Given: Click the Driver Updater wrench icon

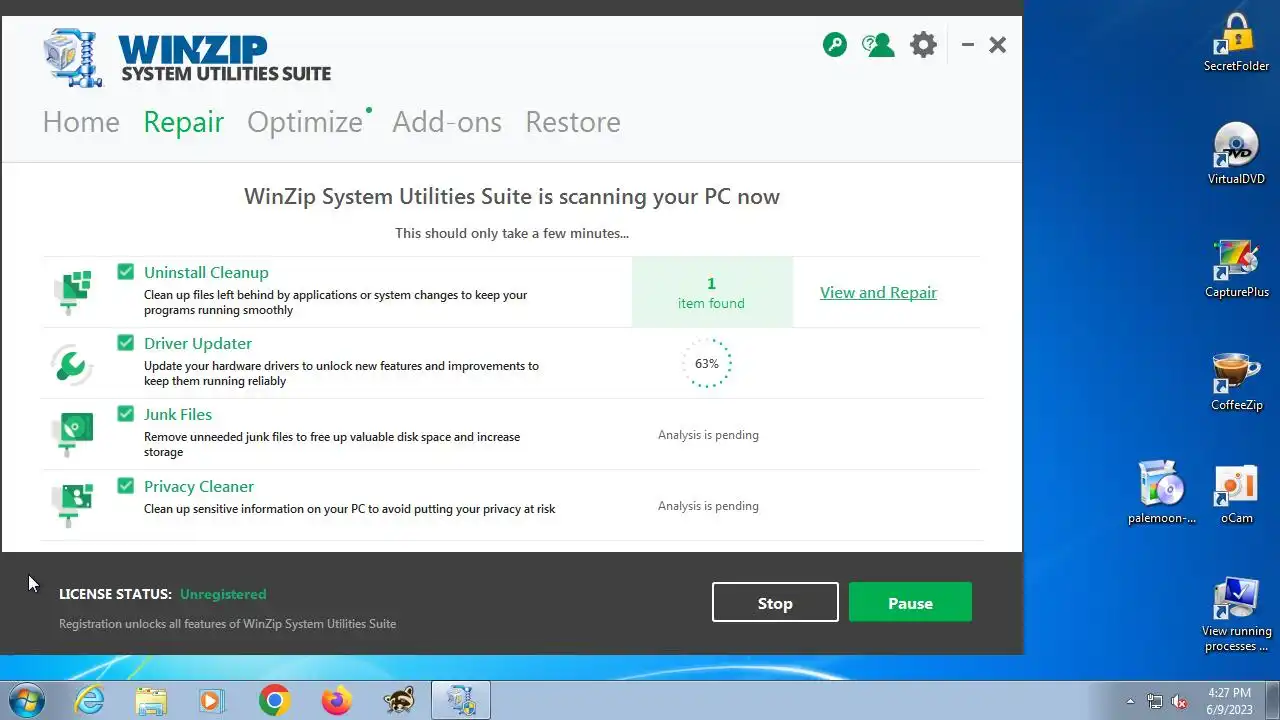Looking at the screenshot, I should click(x=73, y=363).
